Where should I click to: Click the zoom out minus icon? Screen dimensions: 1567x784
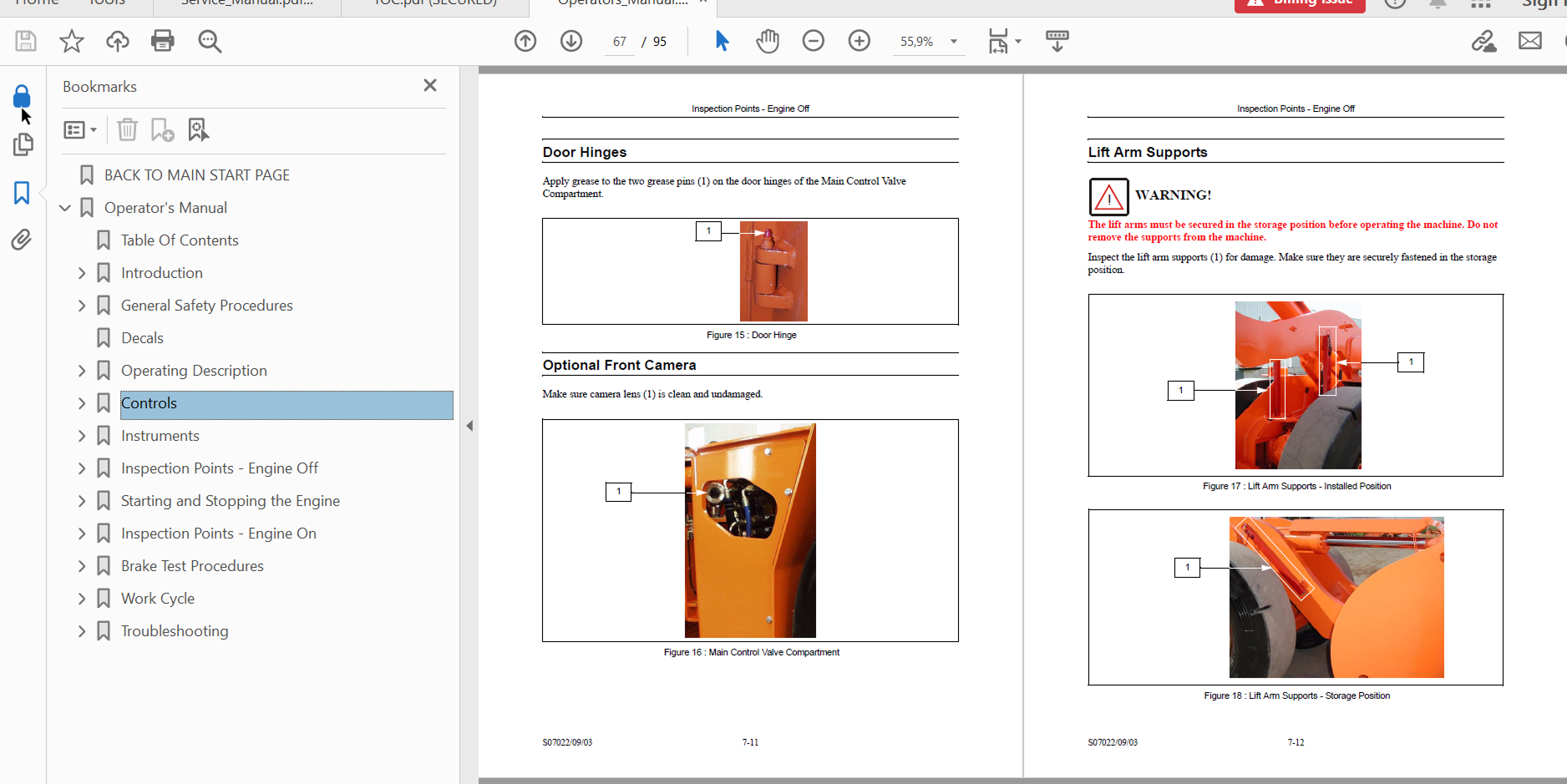813,41
